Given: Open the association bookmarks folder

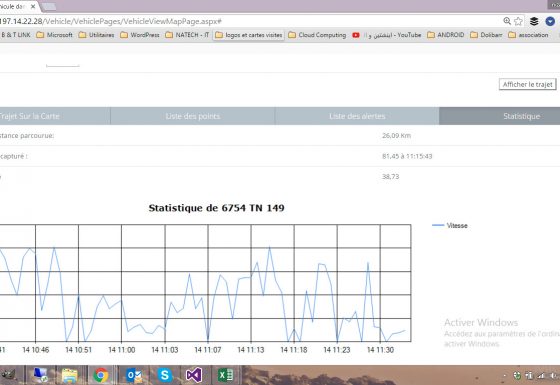Looking at the screenshot, I should (528, 35).
